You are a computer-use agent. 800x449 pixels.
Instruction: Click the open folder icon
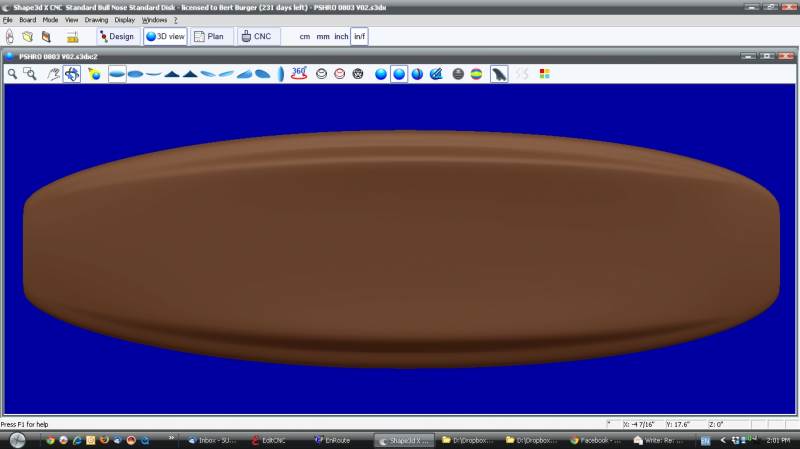(x=28, y=36)
